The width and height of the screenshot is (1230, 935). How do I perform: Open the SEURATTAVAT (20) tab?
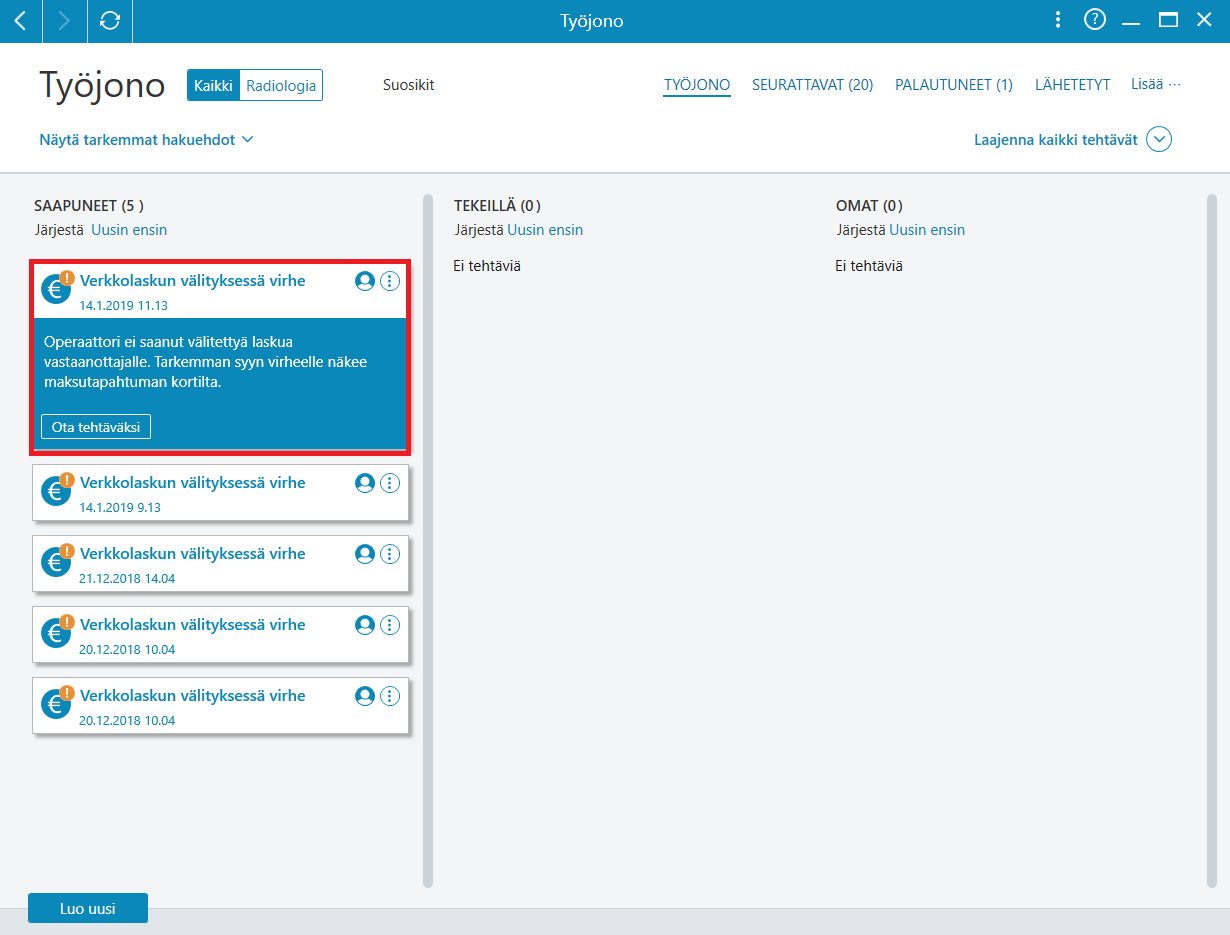pos(812,86)
